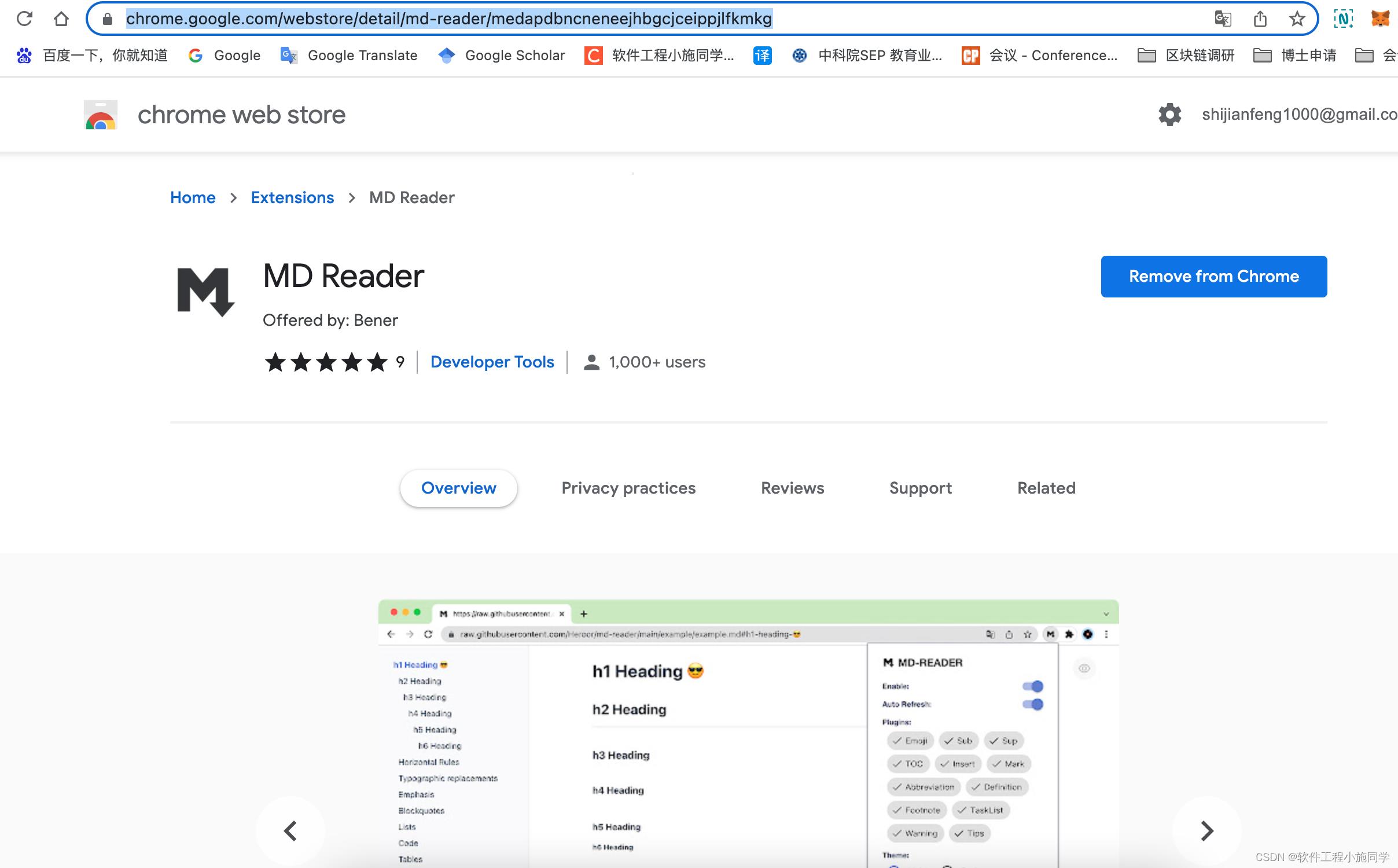
Task: Switch to Privacy practices tab
Action: (628, 488)
